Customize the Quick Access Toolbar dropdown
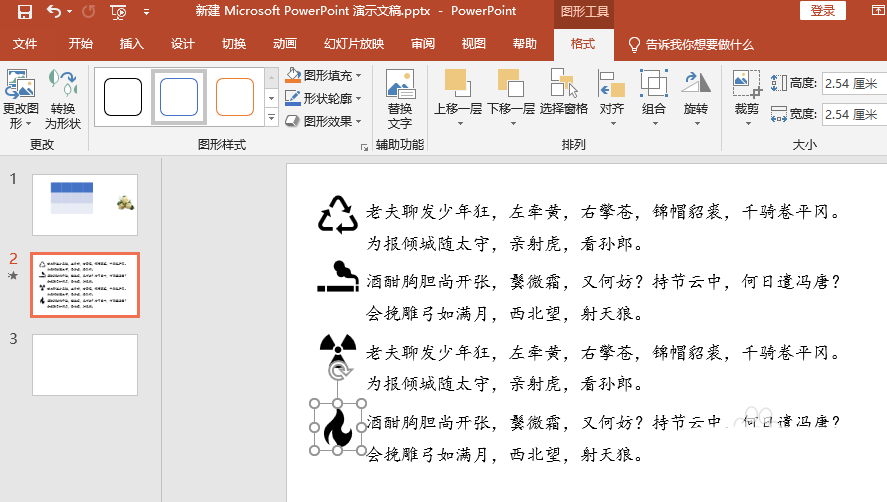 coord(147,11)
